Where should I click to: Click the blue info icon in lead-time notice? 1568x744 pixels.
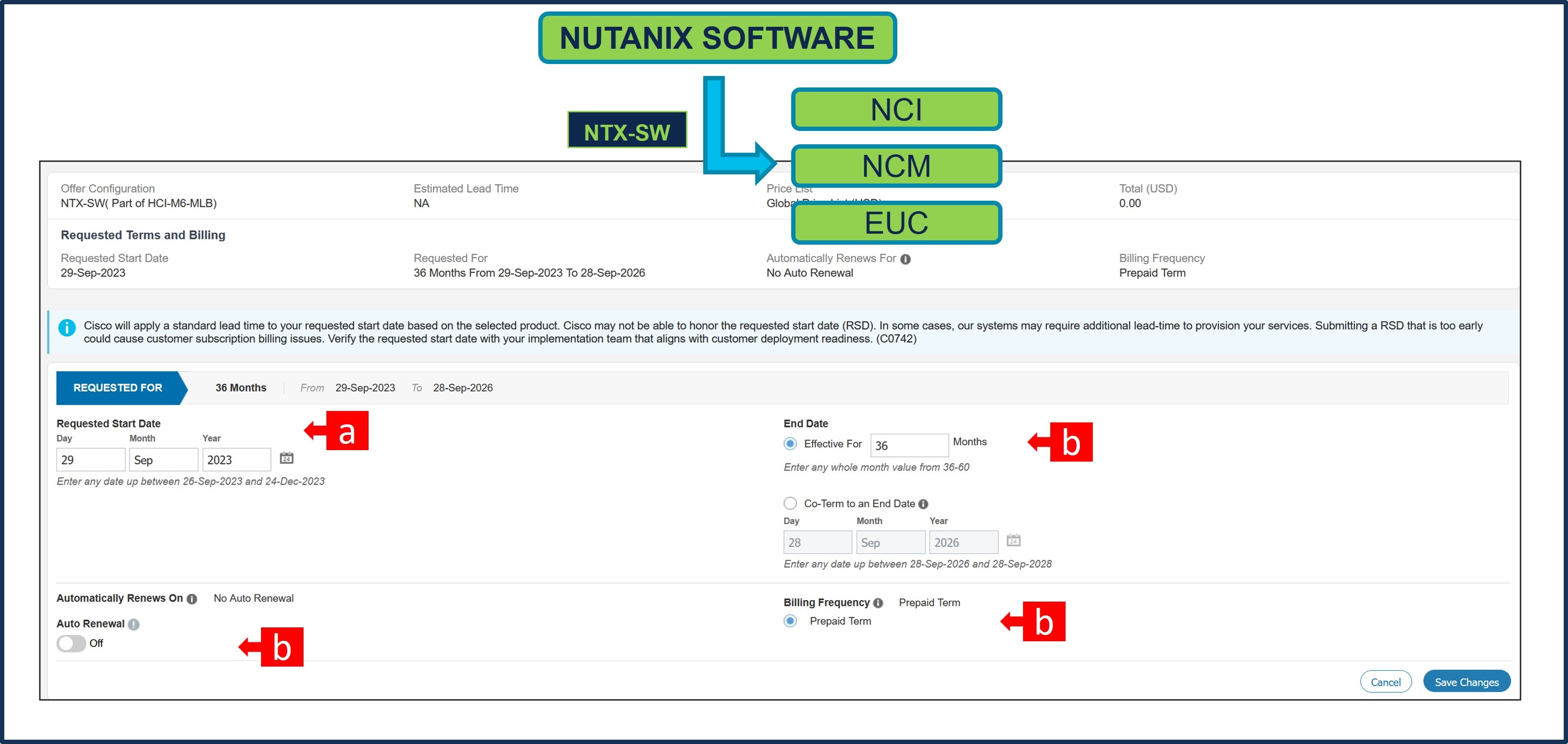pyautogui.click(x=67, y=327)
